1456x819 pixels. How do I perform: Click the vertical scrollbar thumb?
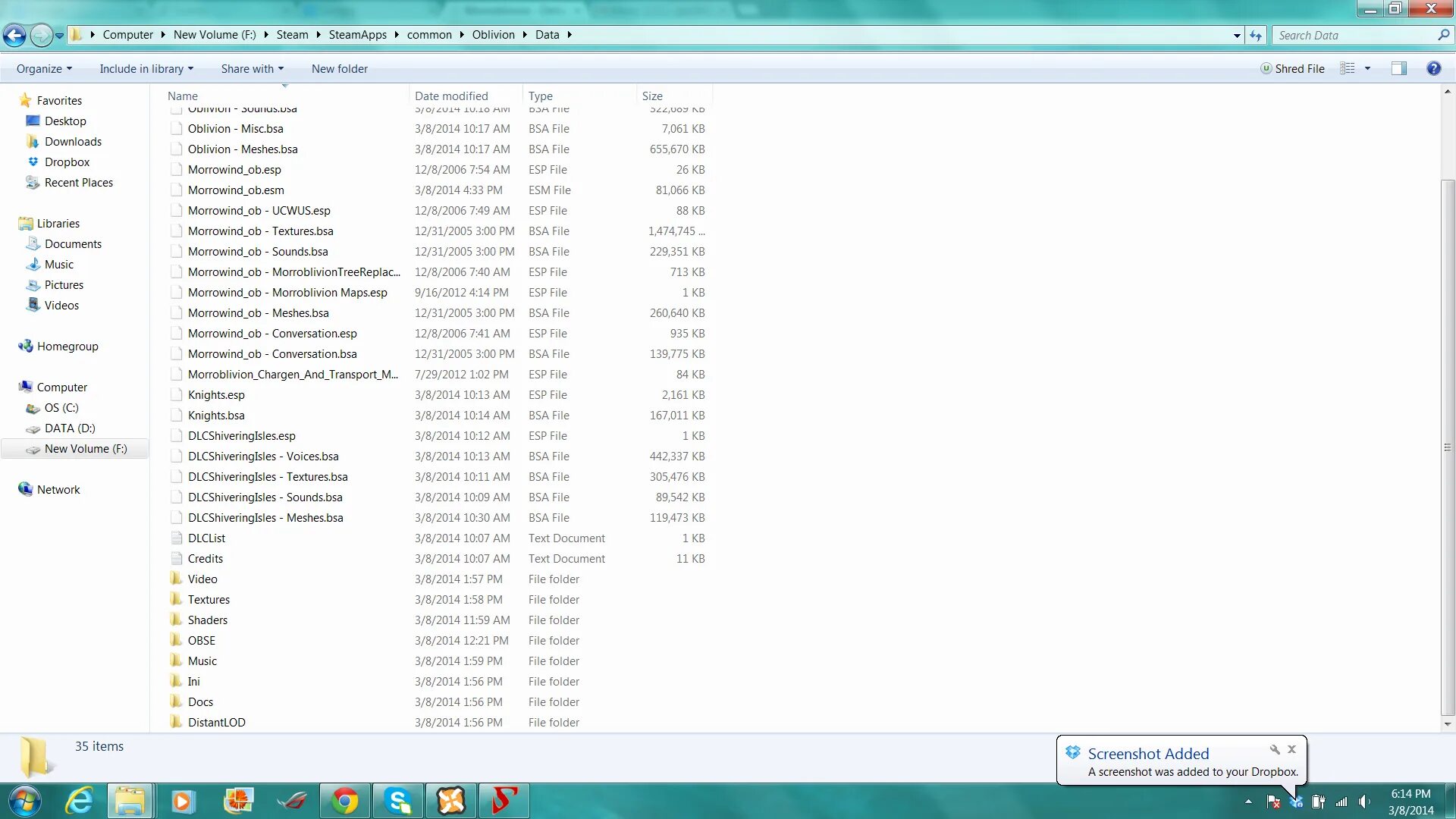(x=1448, y=447)
